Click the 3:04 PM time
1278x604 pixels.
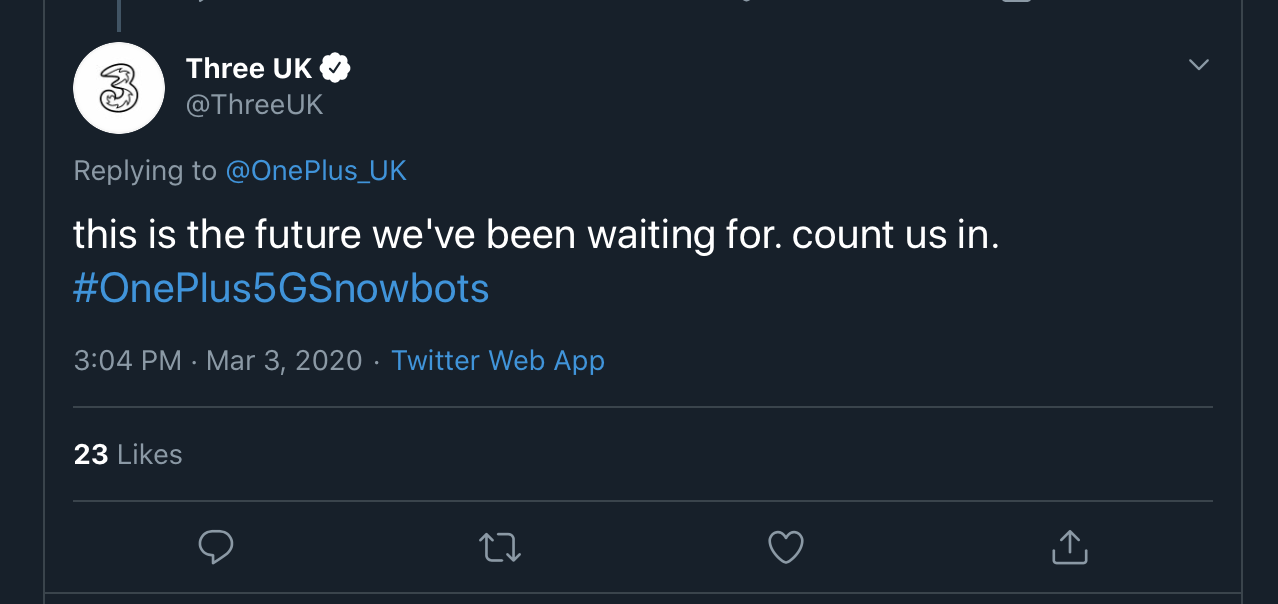(127, 360)
